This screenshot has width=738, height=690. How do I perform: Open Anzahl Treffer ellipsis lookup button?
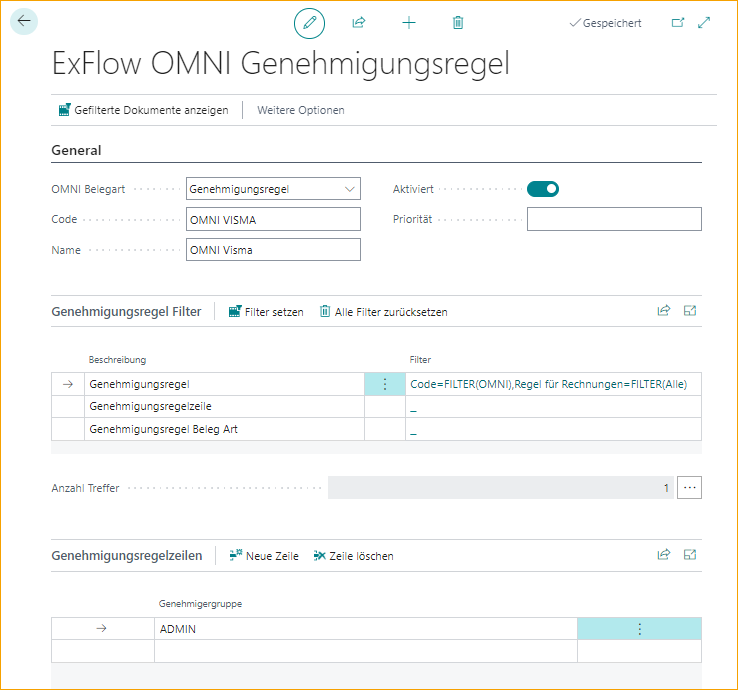pyautogui.click(x=690, y=488)
